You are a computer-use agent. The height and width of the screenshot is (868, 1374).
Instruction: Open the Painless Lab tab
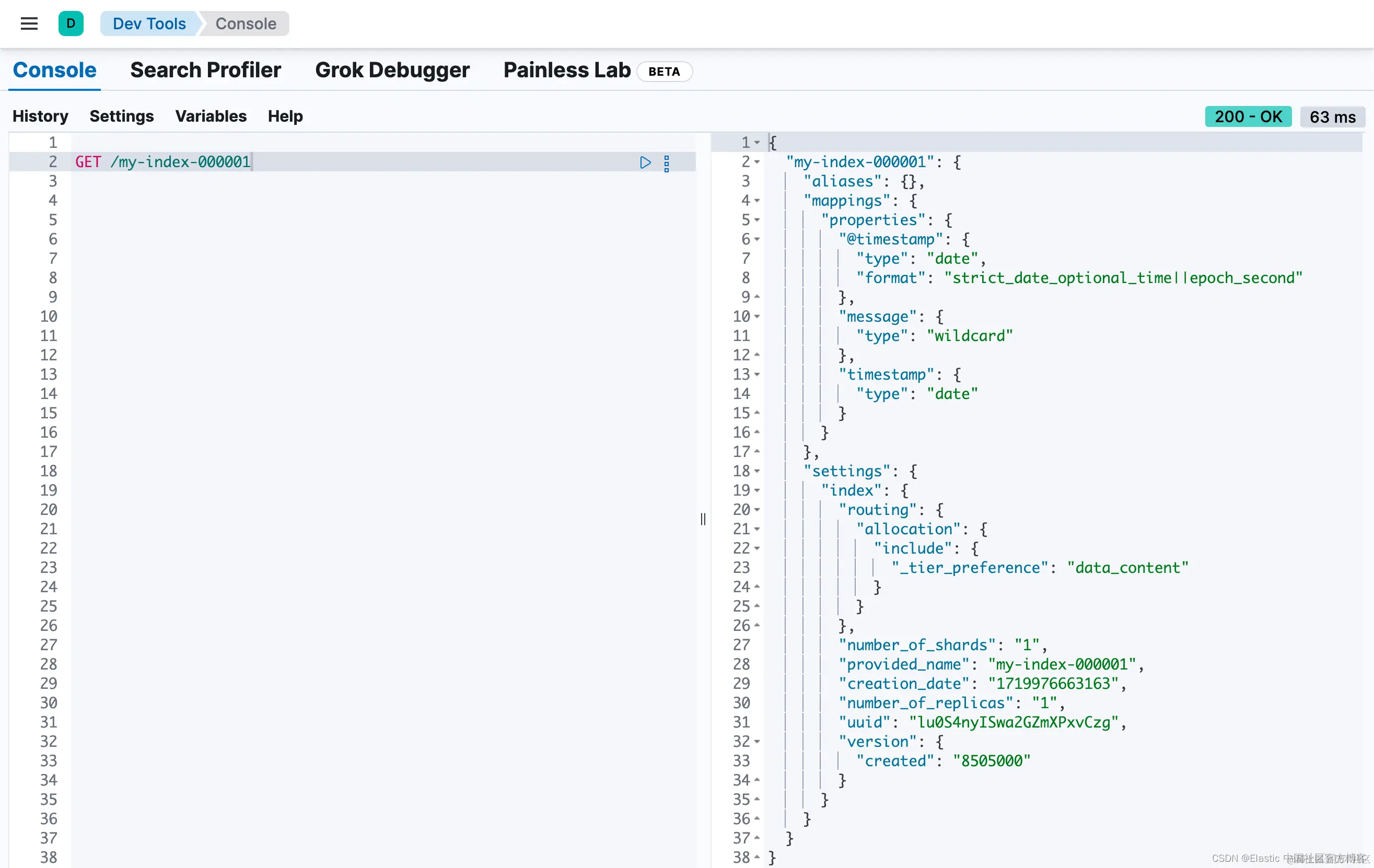pyautogui.click(x=567, y=70)
